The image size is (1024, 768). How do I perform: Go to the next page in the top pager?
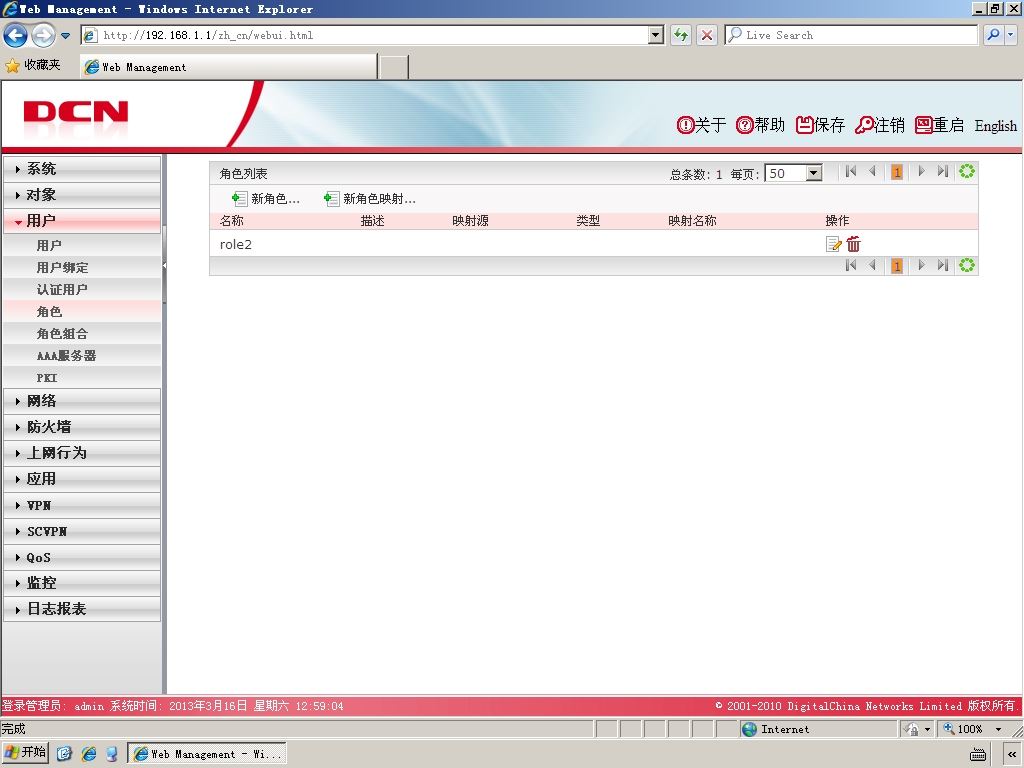click(921, 172)
